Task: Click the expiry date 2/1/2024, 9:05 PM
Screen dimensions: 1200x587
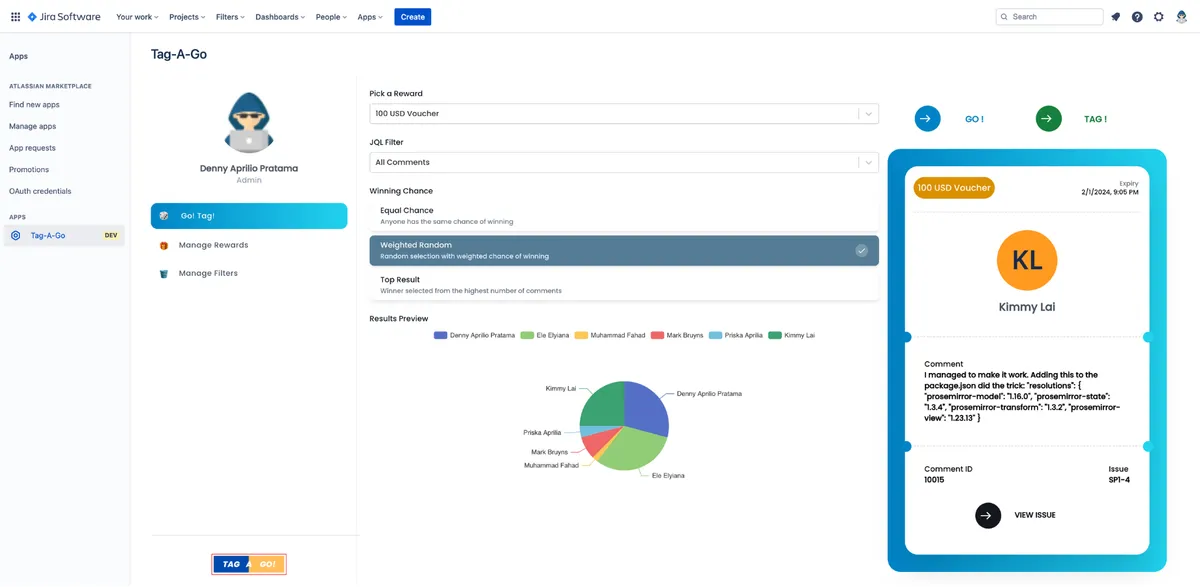Action: pos(1110,192)
